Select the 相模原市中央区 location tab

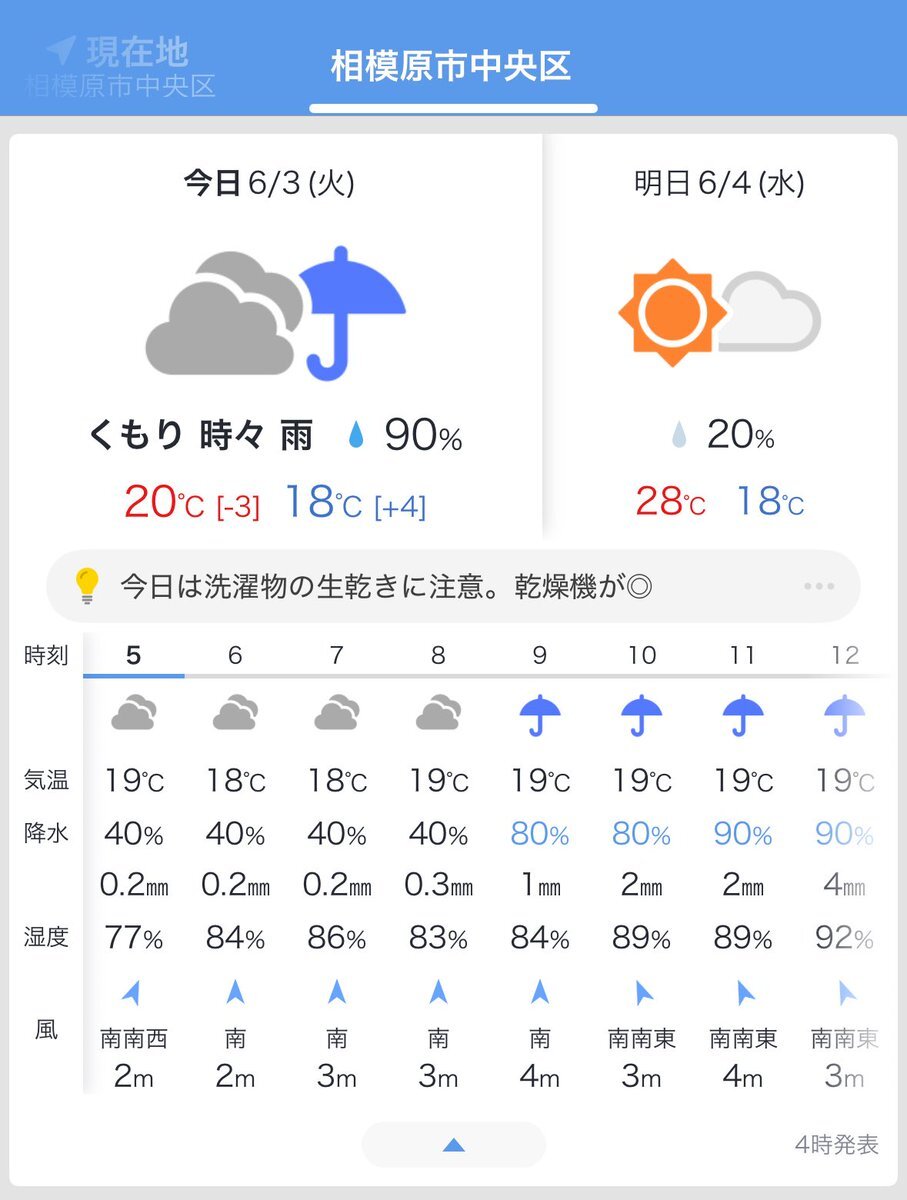[452, 66]
